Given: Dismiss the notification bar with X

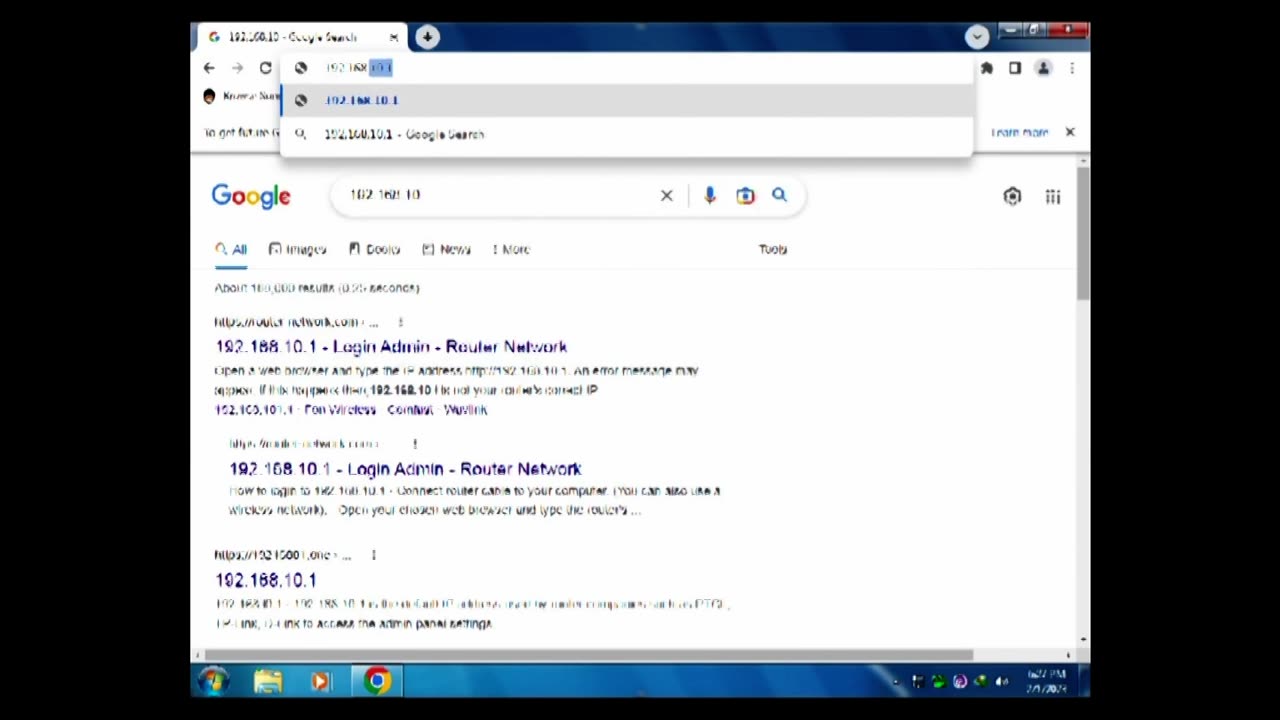Looking at the screenshot, I should point(1070,132).
